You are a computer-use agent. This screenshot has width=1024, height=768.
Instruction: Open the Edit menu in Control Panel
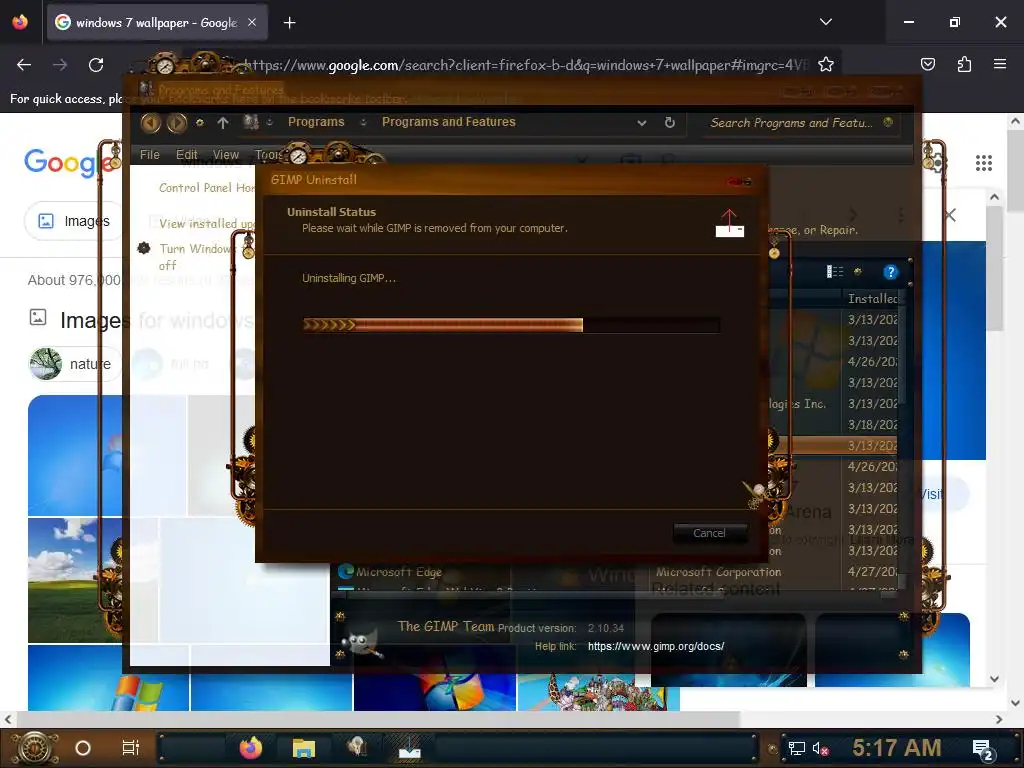(x=186, y=155)
